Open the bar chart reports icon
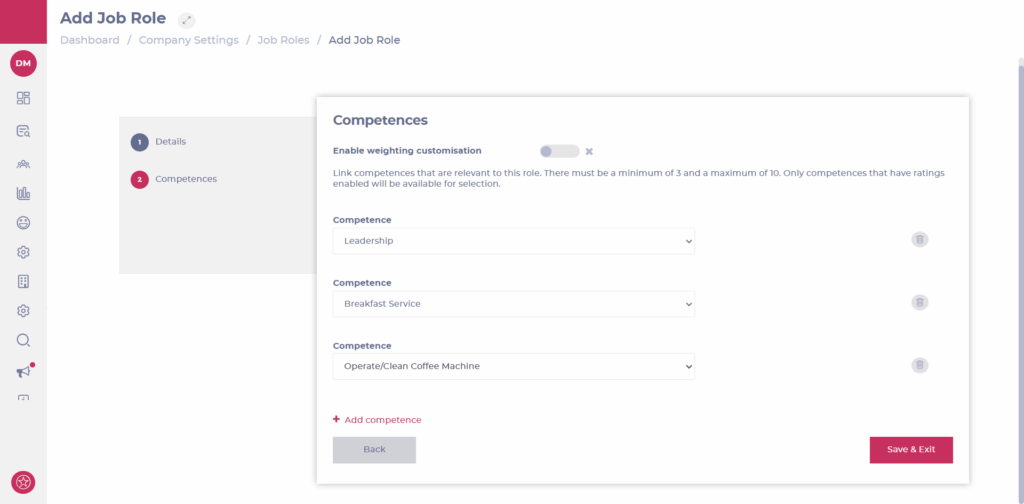Viewport: 1024px width, 504px height. click(24, 193)
